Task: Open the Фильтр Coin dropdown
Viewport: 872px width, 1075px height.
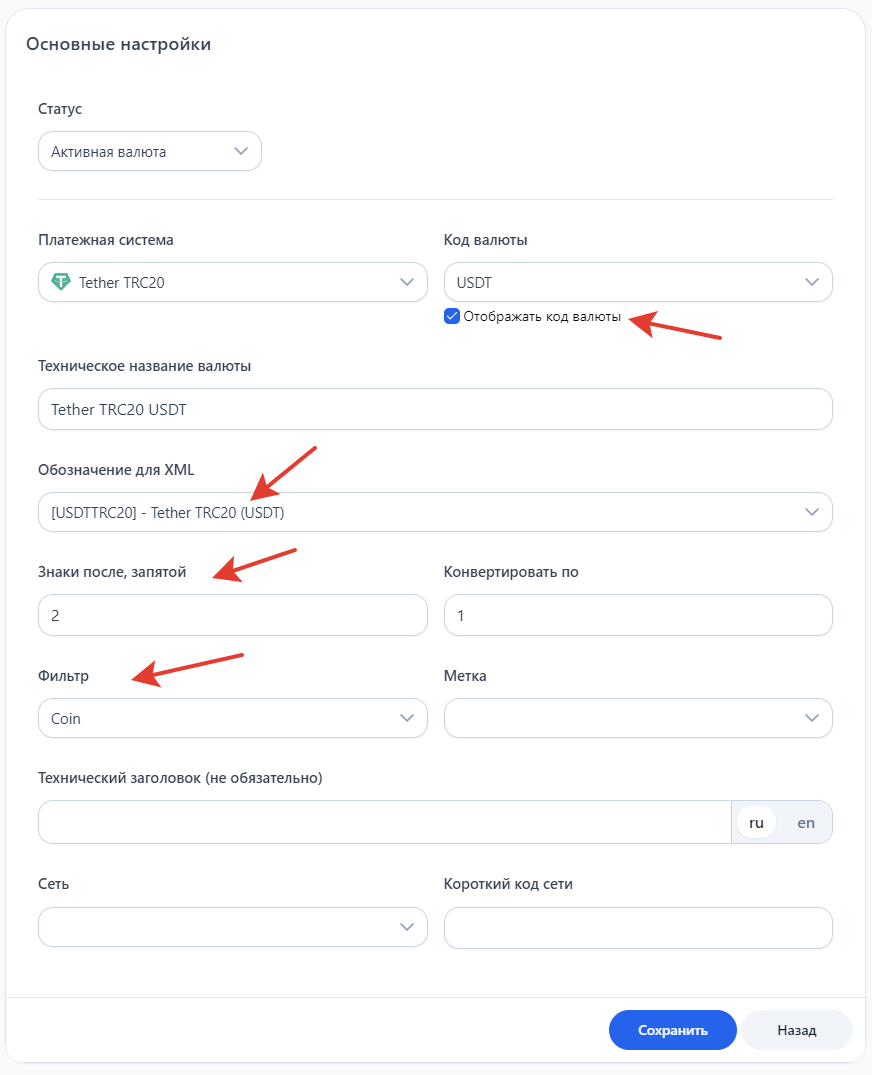Action: point(232,718)
